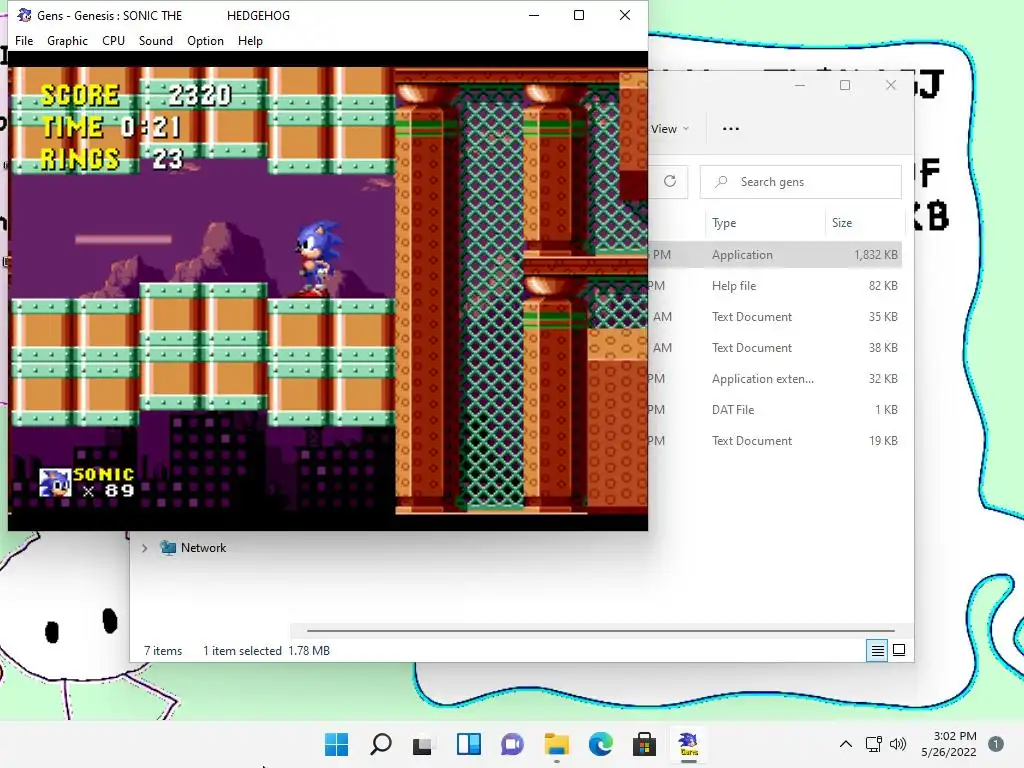Screen dimensions: 1024x768
Task: Select the Help file row of 82 KB
Action: tap(775, 285)
